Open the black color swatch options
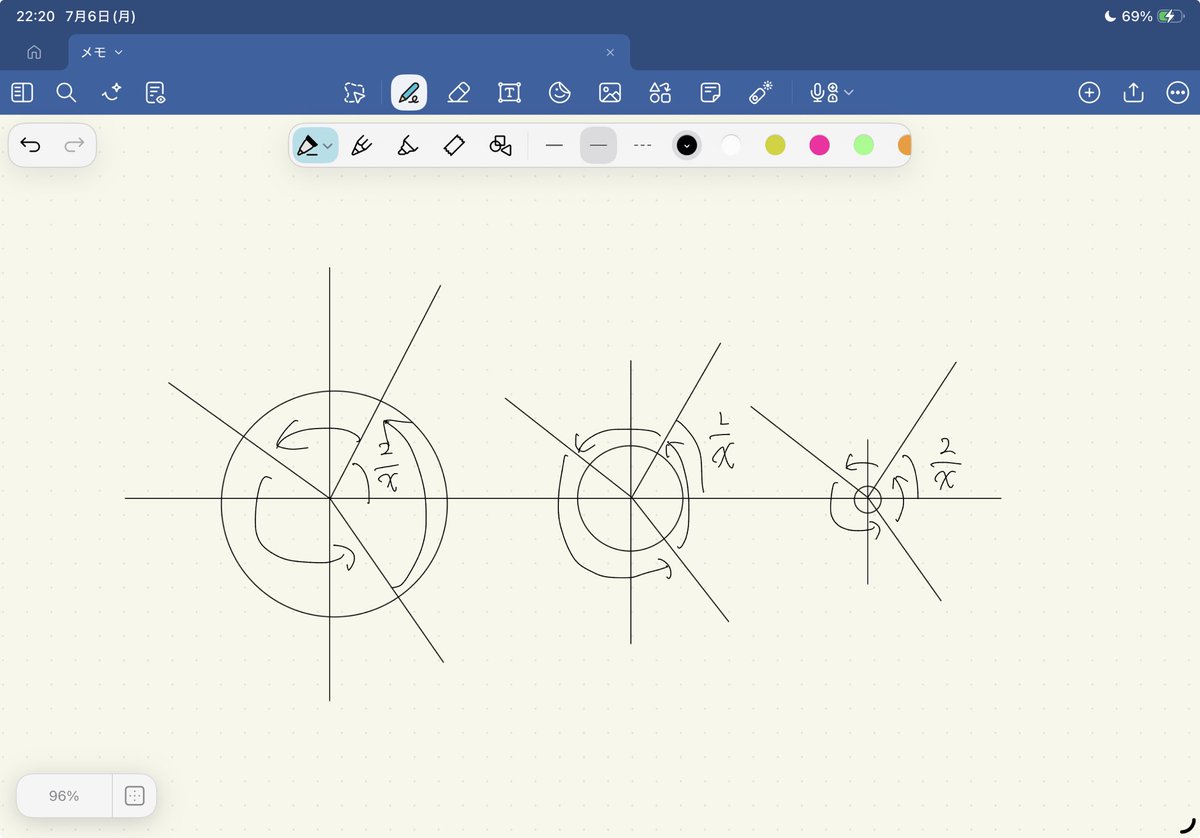Image resolution: width=1200 pixels, height=838 pixels. tap(687, 145)
